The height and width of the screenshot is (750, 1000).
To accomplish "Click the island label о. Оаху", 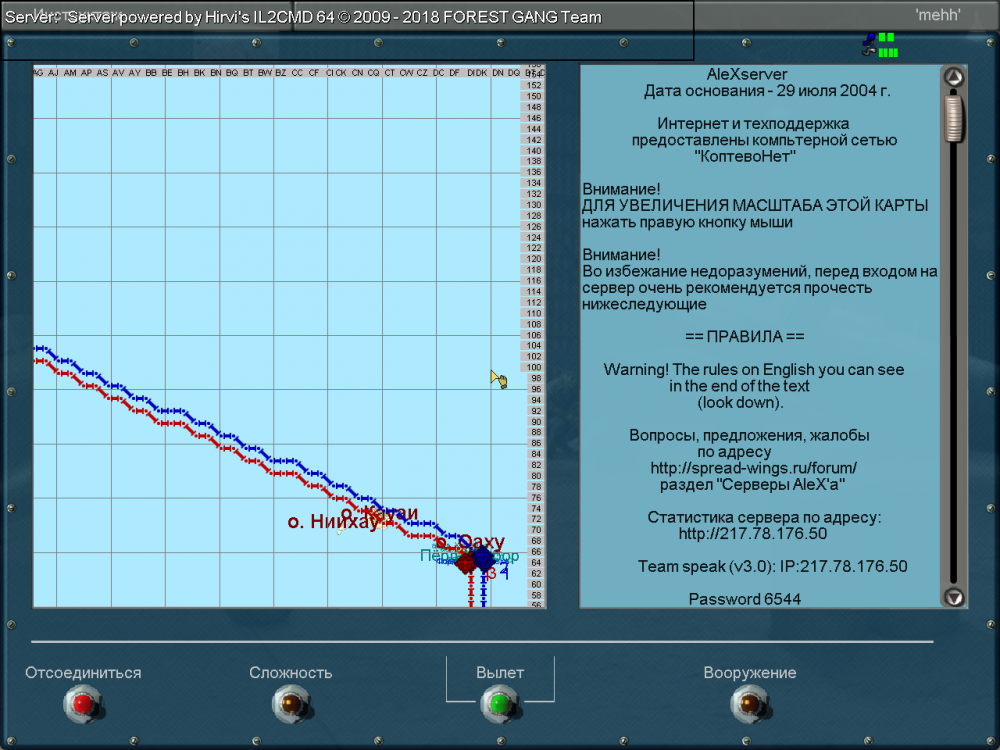I will pos(480,541).
